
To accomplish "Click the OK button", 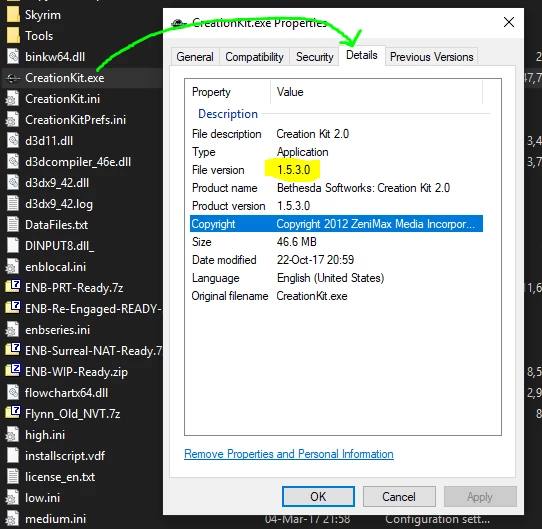I will coord(318,496).
